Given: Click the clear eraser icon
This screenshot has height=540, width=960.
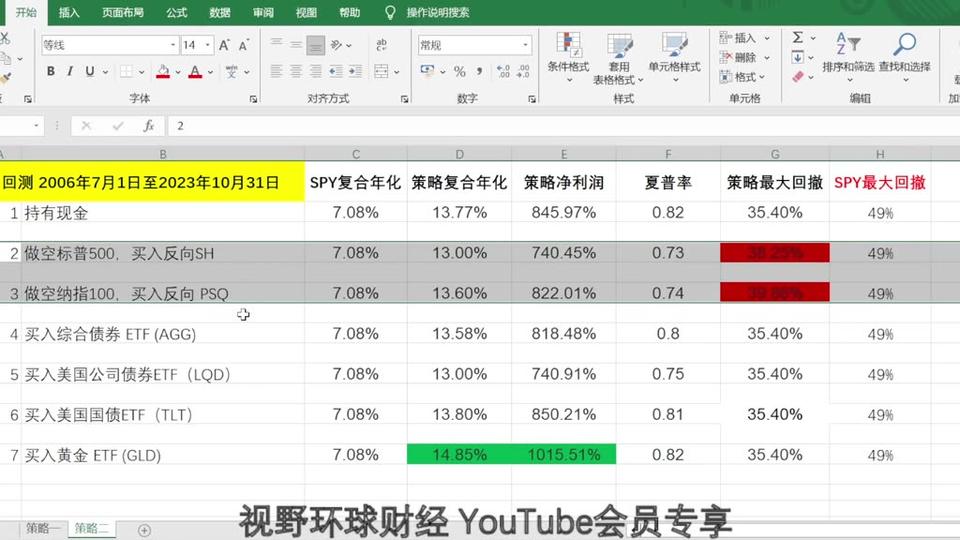Looking at the screenshot, I should 797,77.
